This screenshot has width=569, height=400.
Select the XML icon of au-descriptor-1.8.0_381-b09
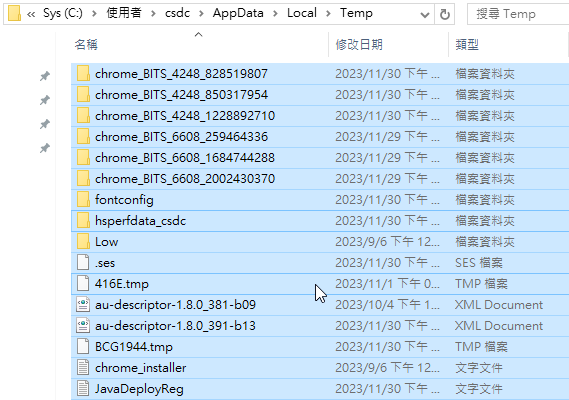83,305
